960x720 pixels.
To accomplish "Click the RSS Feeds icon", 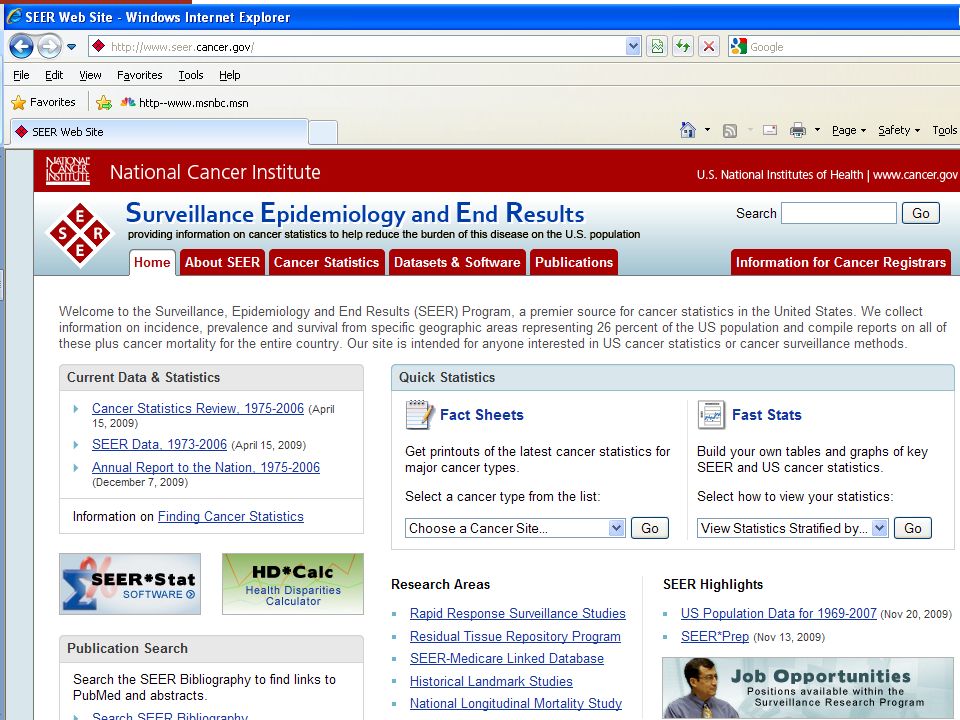I will [x=730, y=130].
